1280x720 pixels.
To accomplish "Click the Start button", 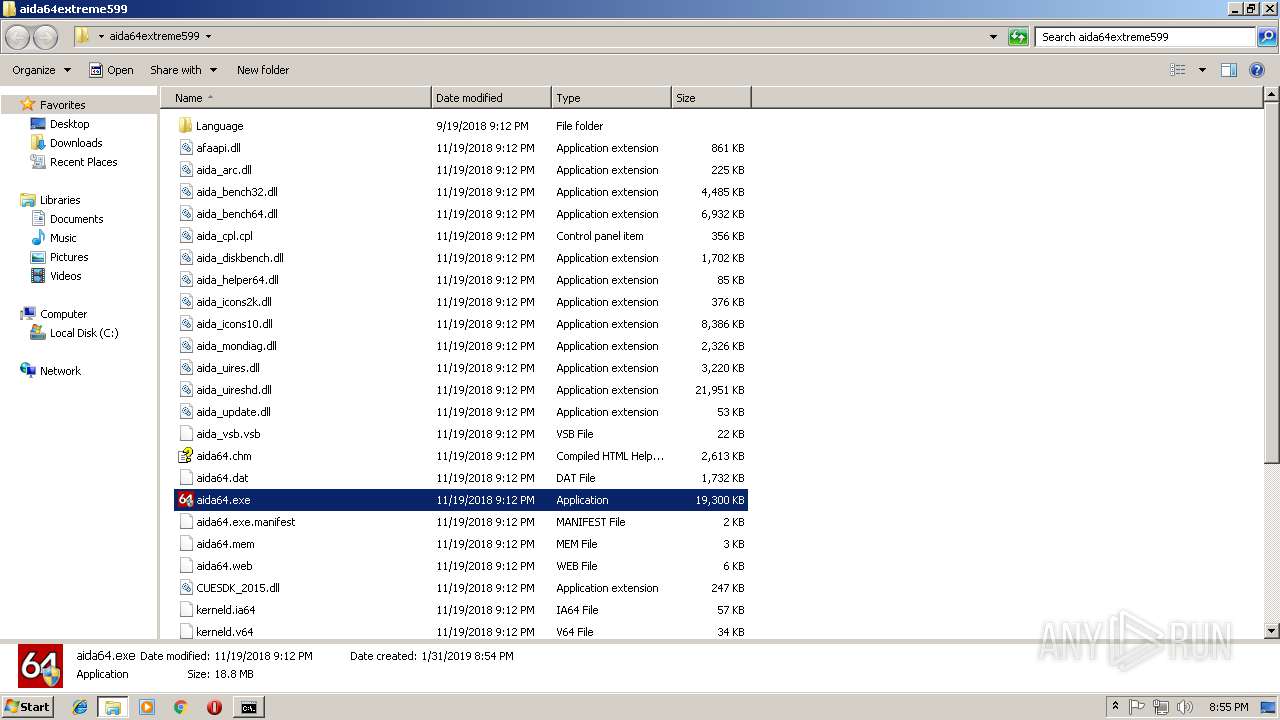I will click(x=28, y=707).
